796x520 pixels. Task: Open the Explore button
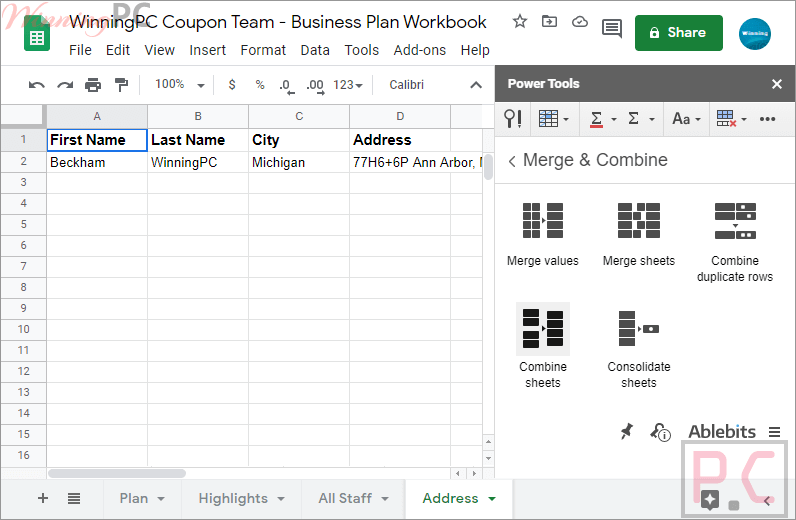pos(710,500)
